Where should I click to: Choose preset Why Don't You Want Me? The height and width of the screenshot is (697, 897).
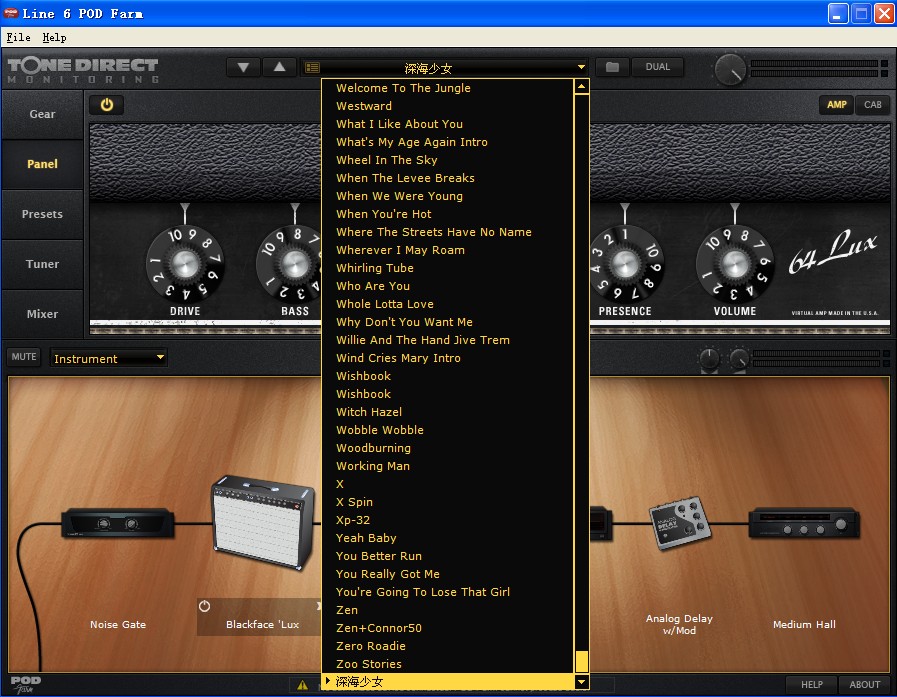tap(447, 322)
